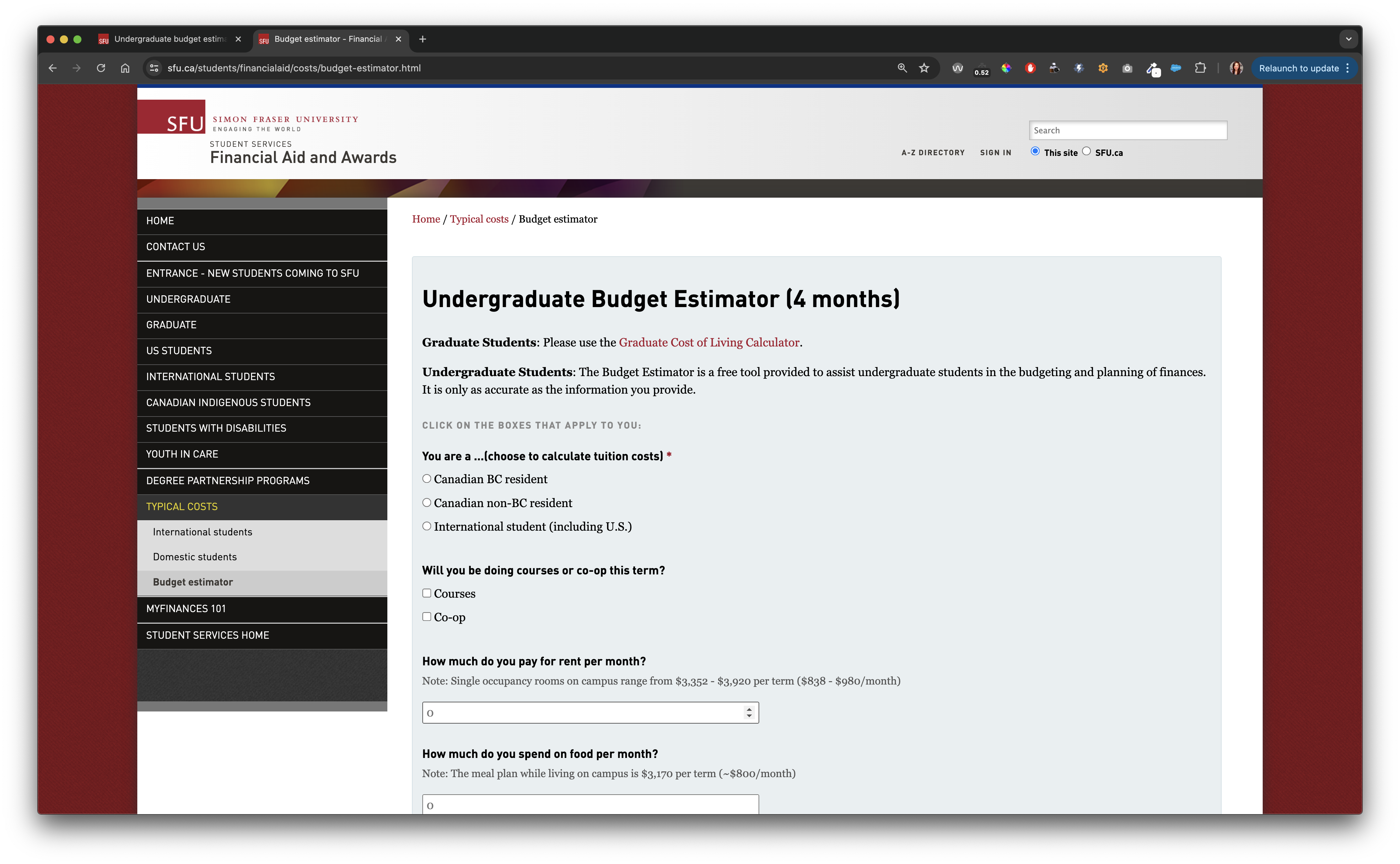Choose International student (including U.S.) radio
The image size is (1400, 864).
[x=426, y=526]
